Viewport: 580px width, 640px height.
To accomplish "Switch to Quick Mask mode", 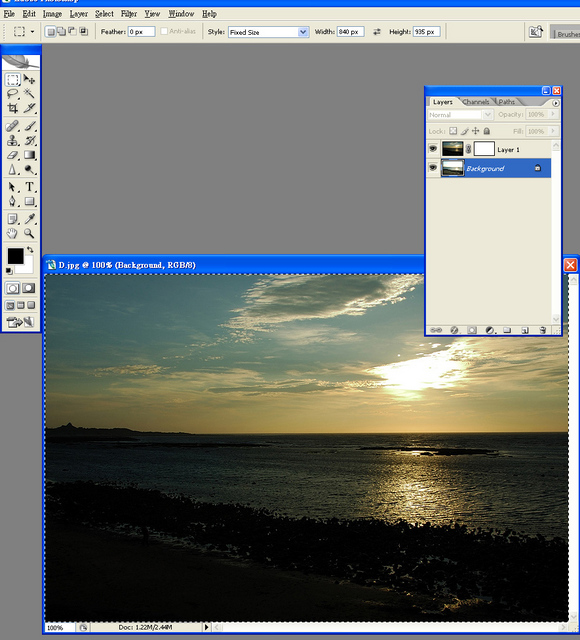I will pos(29,288).
